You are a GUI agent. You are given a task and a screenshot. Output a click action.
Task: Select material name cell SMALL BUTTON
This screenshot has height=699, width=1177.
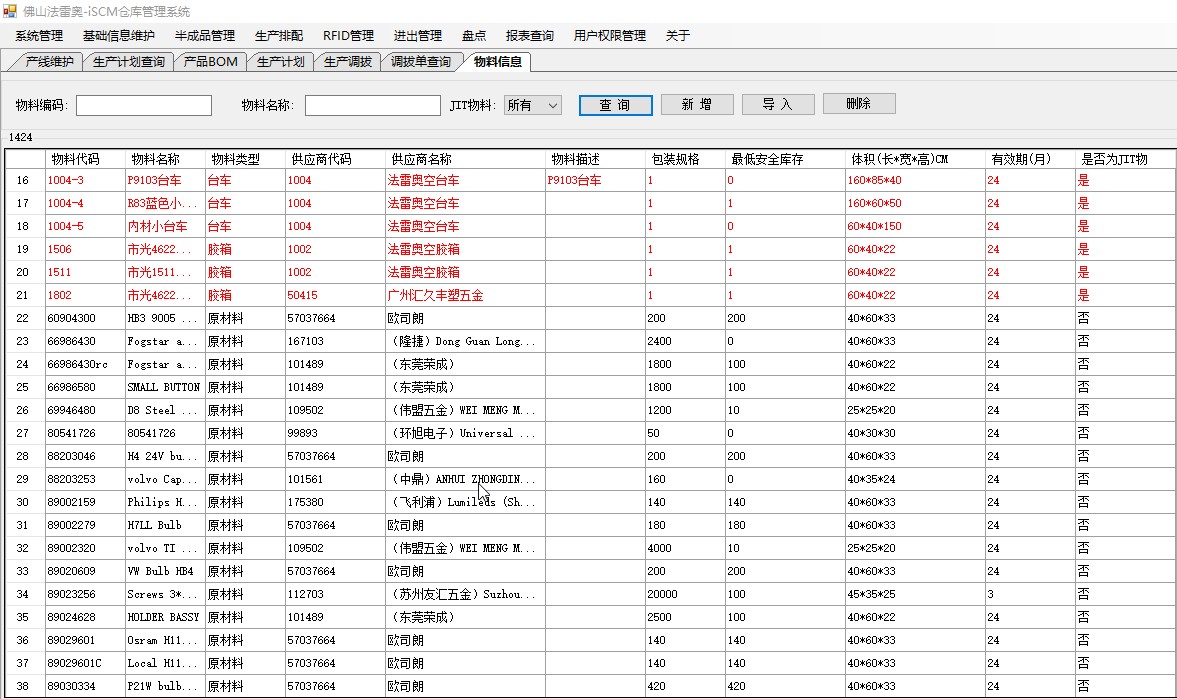click(x=165, y=387)
